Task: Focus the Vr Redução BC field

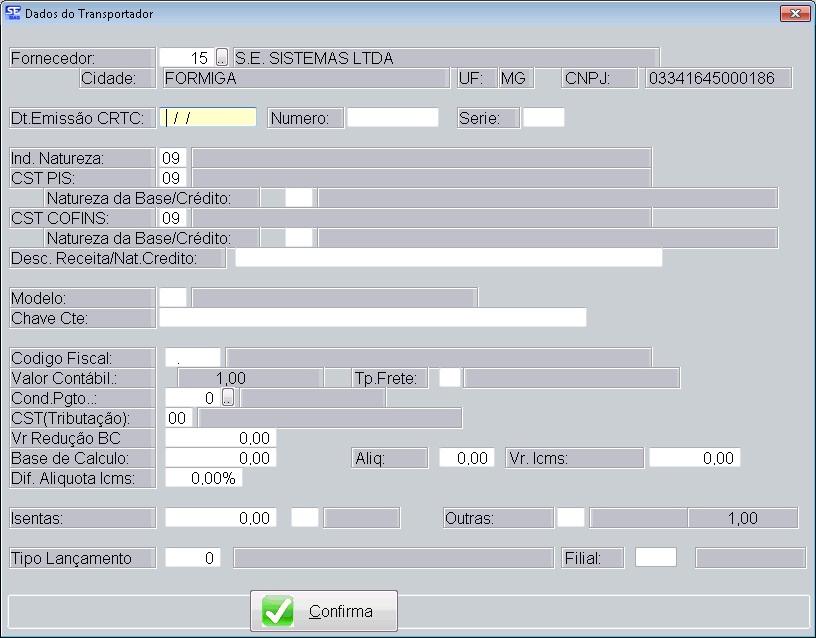Action: [x=219, y=438]
